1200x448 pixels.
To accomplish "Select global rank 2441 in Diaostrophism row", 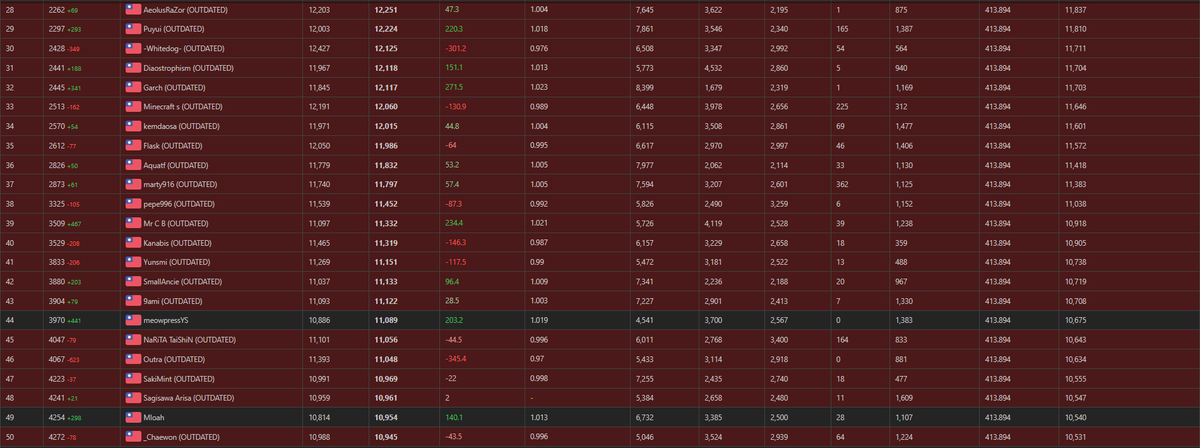I will coord(56,68).
